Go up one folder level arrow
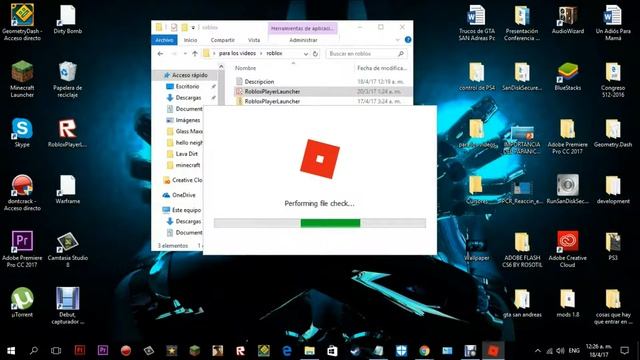 click(195, 53)
